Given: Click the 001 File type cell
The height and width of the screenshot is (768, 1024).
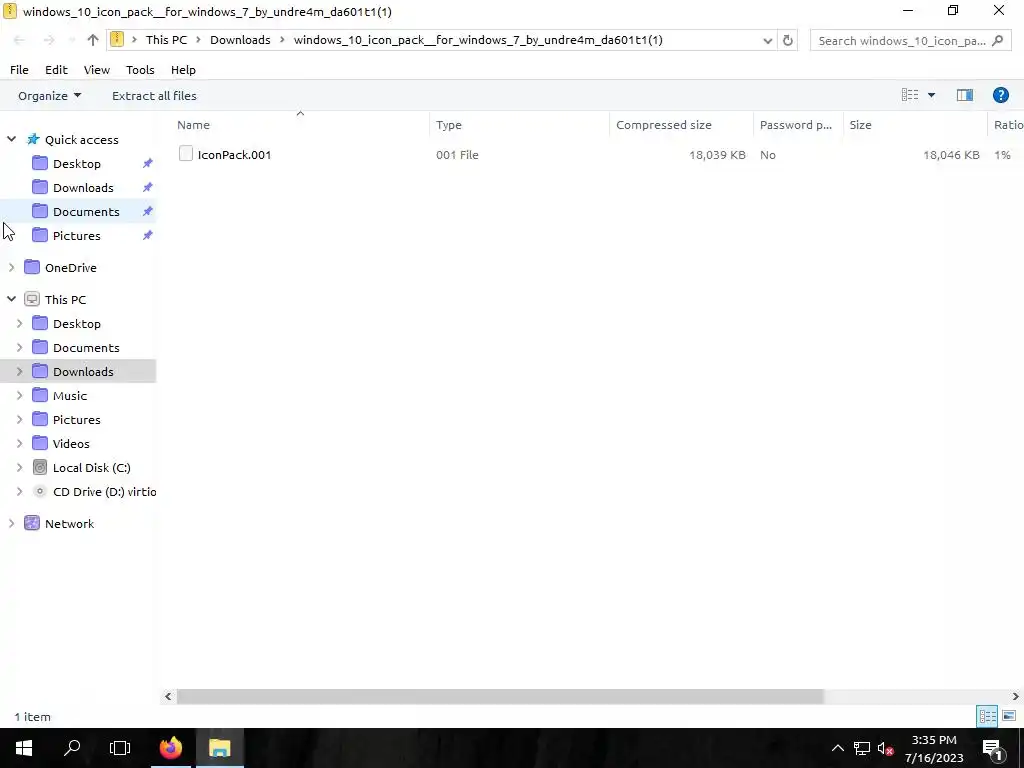Looking at the screenshot, I should pos(457,155).
